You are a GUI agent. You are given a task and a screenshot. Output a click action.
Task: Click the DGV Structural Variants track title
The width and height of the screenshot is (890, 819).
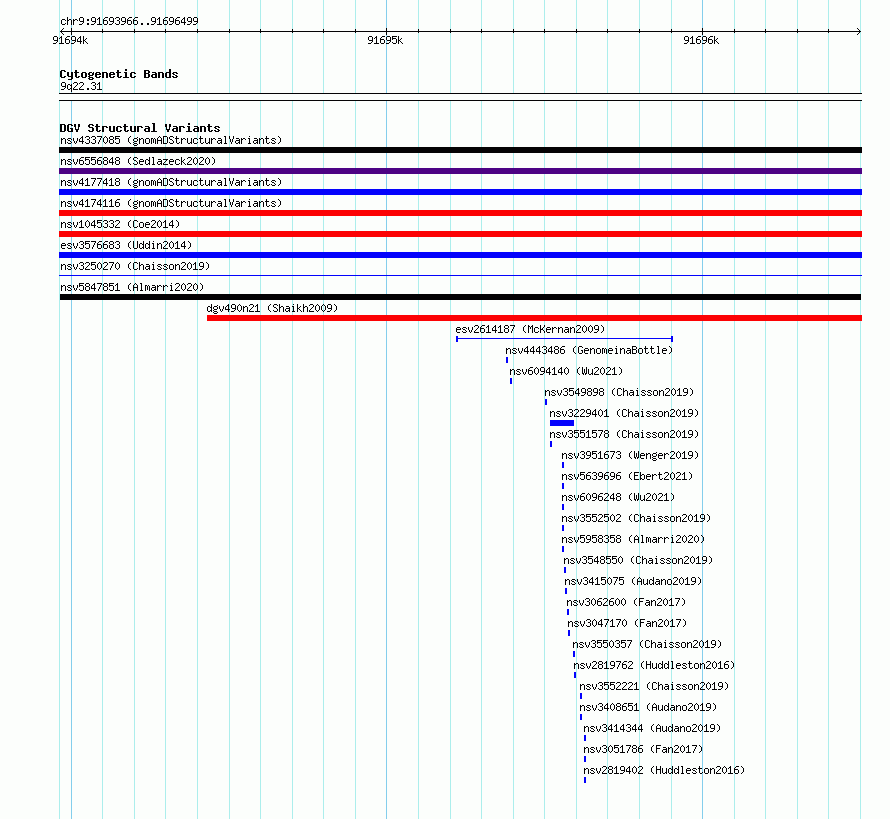[140, 128]
